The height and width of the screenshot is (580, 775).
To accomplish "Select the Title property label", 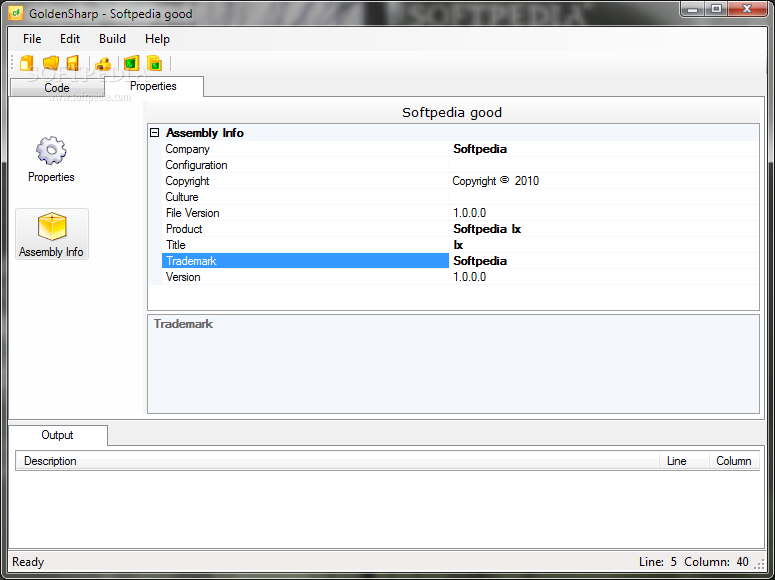I will click(x=175, y=245).
